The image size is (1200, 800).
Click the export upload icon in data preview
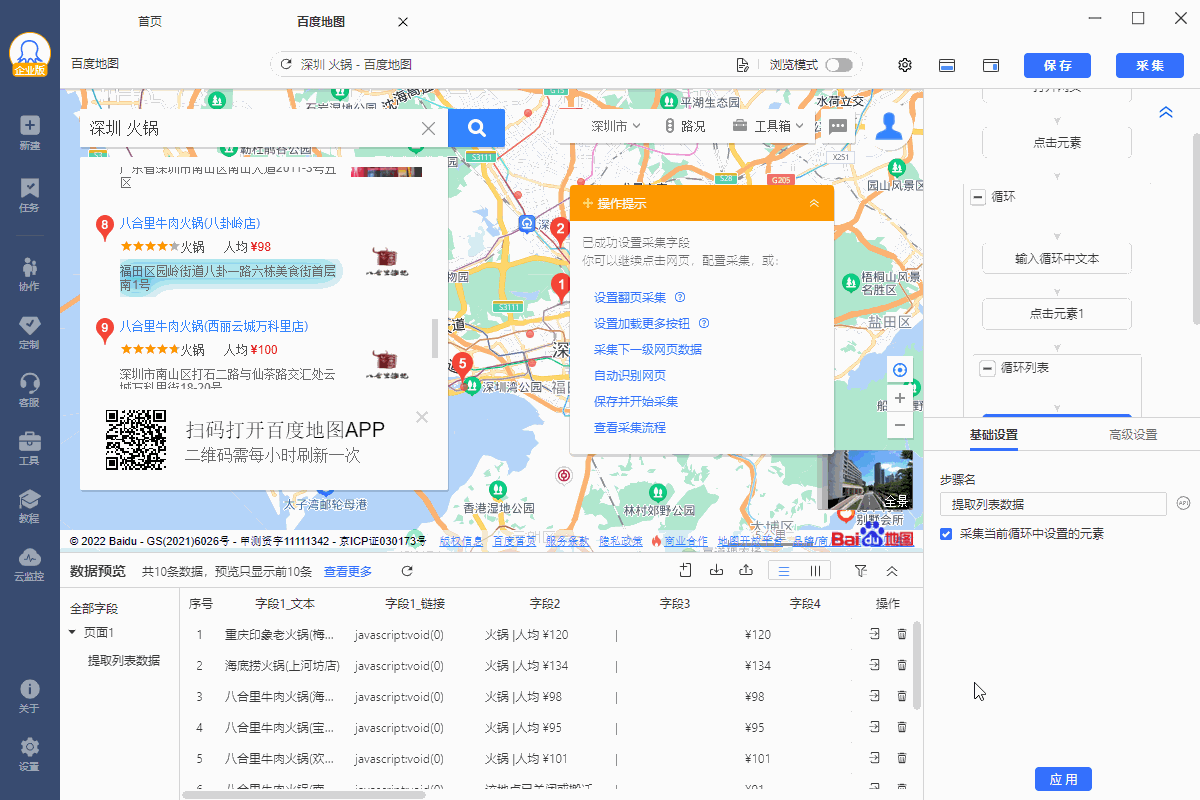pos(745,570)
